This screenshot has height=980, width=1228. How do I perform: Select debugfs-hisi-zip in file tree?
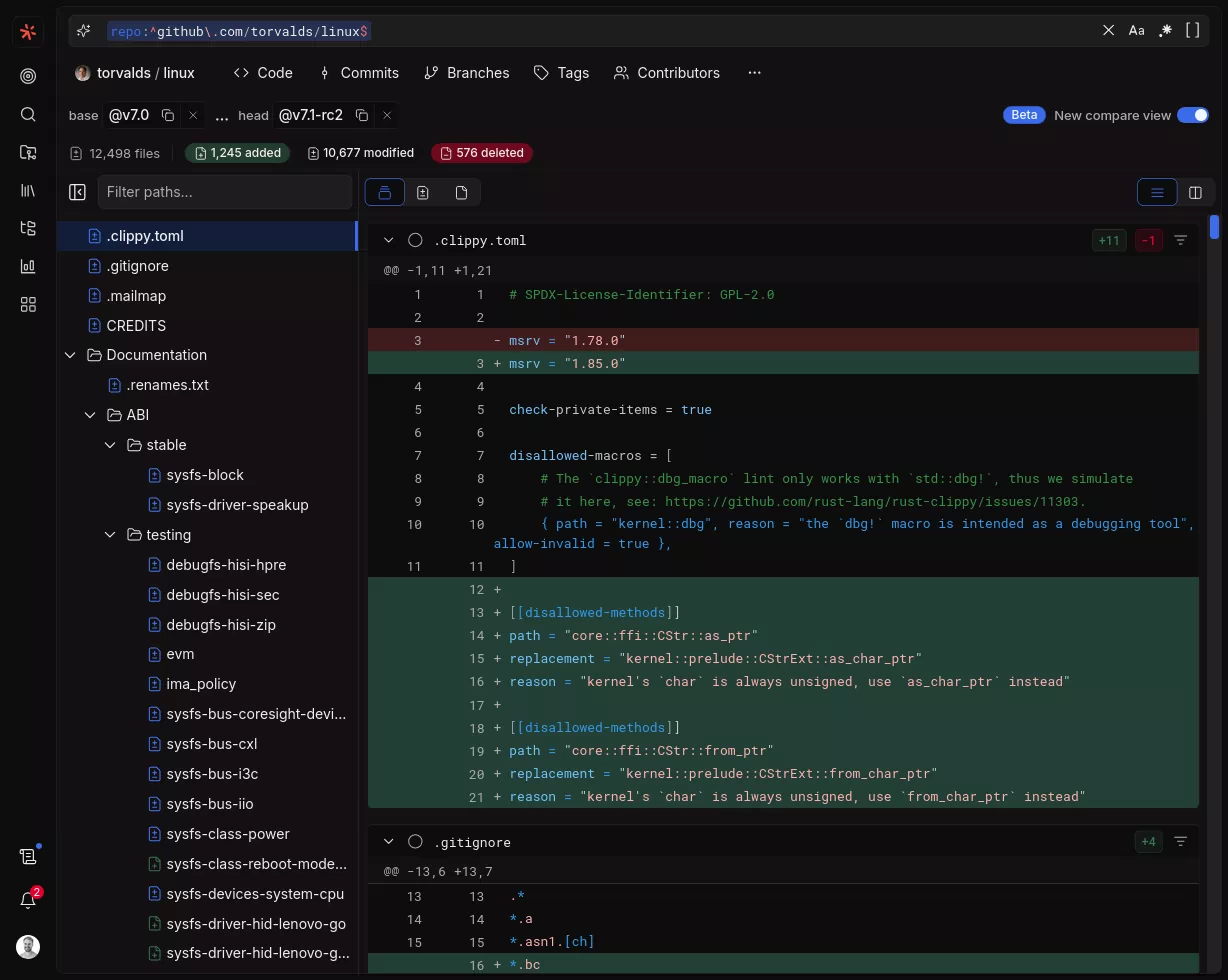pos(207,625)
